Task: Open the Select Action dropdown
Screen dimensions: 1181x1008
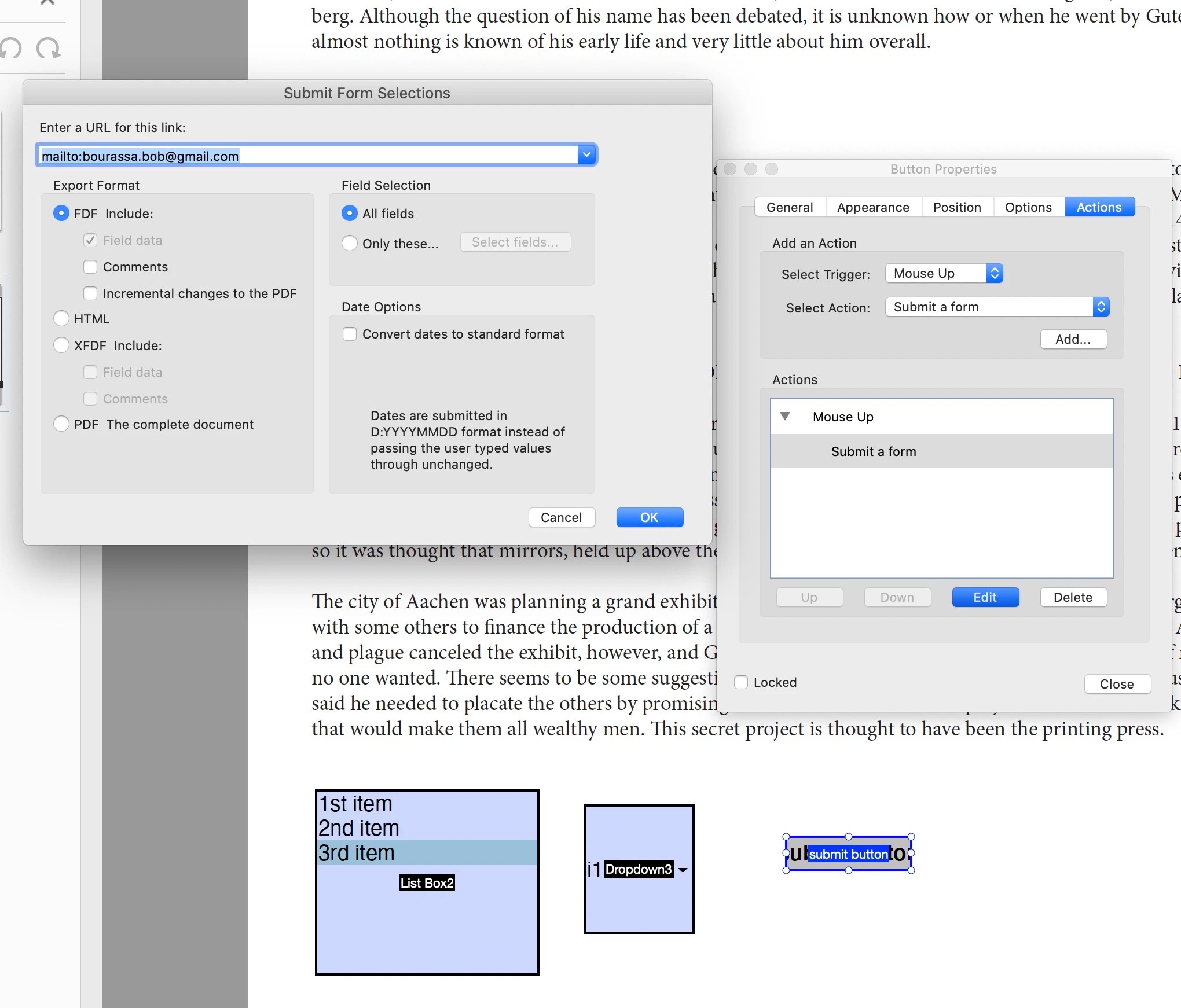Action: pos(997,307)
